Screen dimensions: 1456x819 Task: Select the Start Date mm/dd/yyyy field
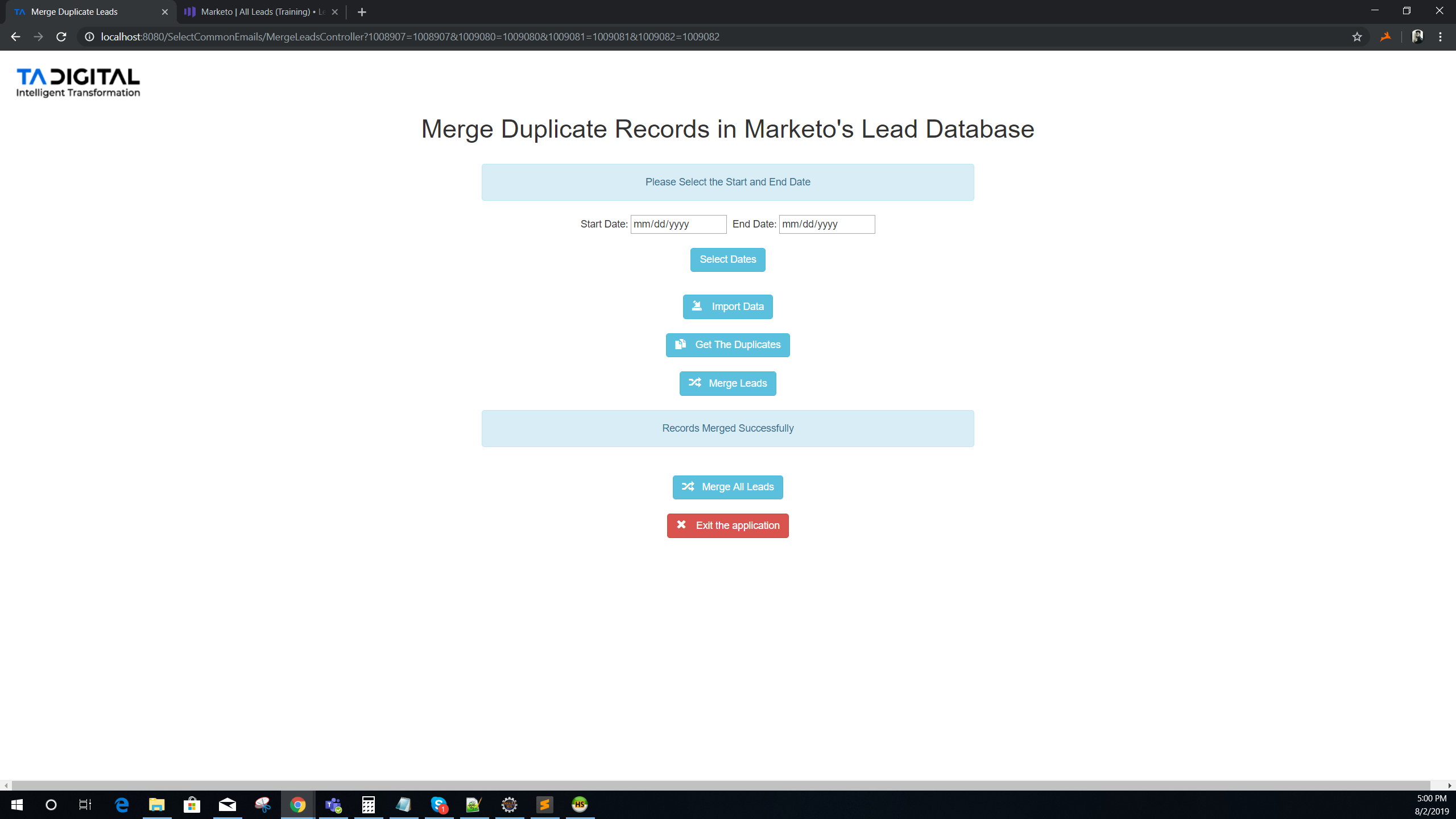pos(678,224)
